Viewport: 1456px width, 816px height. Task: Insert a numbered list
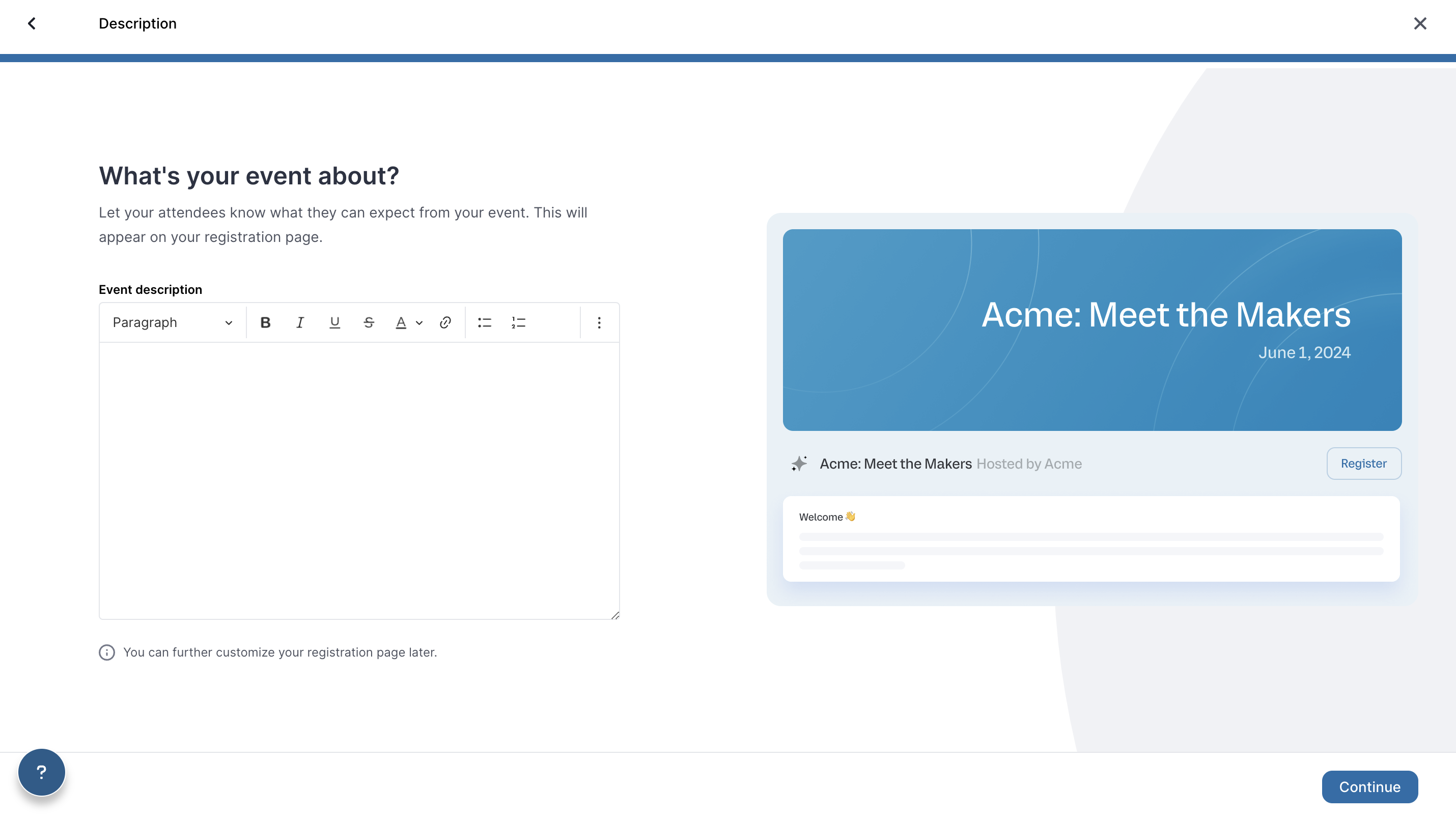point(519,322)
